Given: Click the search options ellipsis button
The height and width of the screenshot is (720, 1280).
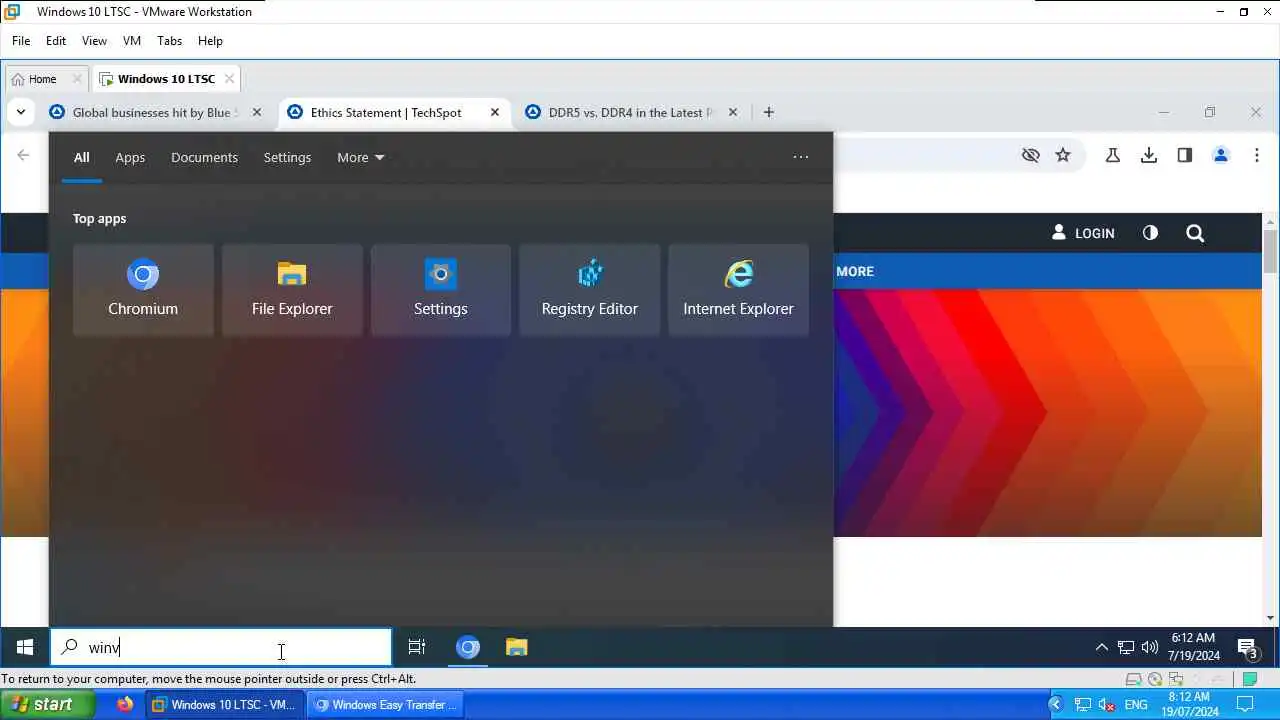Looking at the screenshot, I should click(x=801, y=157).
